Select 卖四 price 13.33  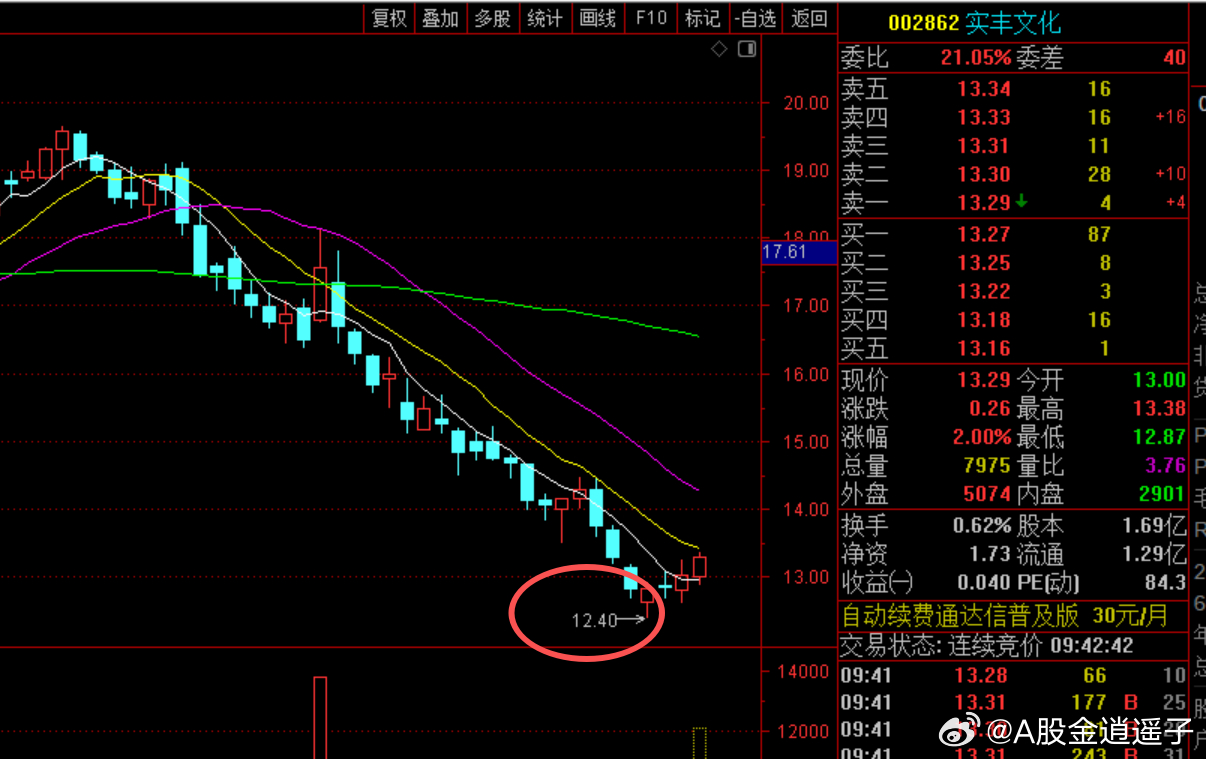pyautogui.click(x=984, y=118)
